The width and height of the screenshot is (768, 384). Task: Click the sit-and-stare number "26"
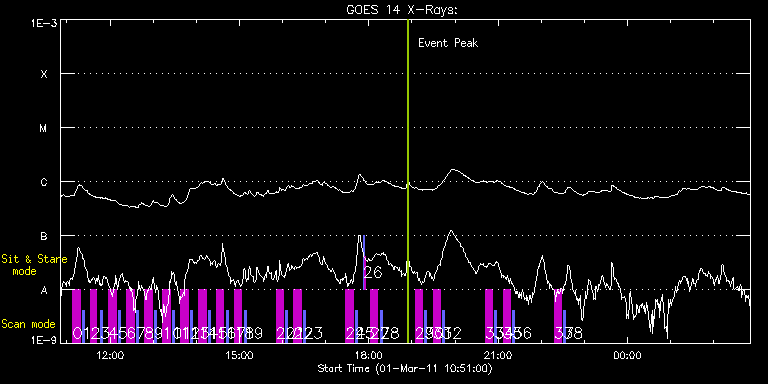372,273
